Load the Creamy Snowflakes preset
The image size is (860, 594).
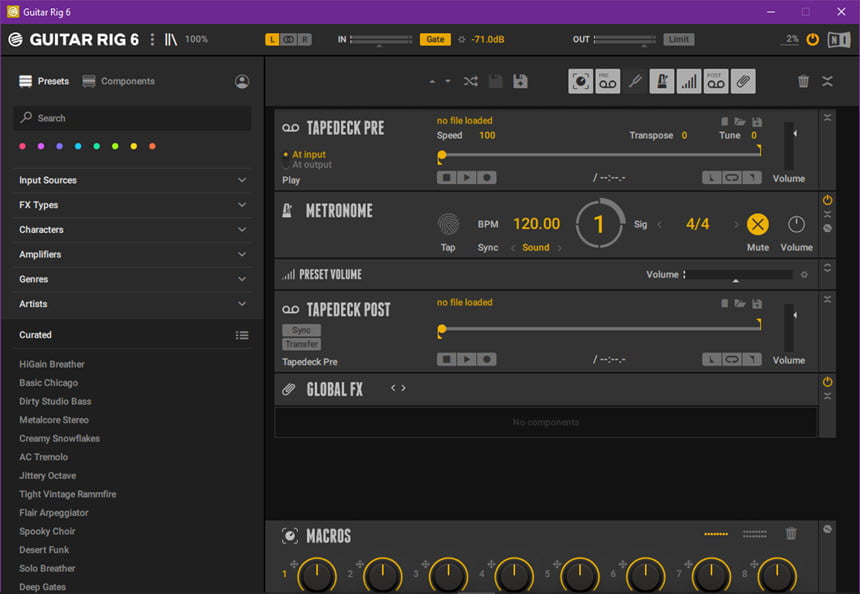[59, 438]
